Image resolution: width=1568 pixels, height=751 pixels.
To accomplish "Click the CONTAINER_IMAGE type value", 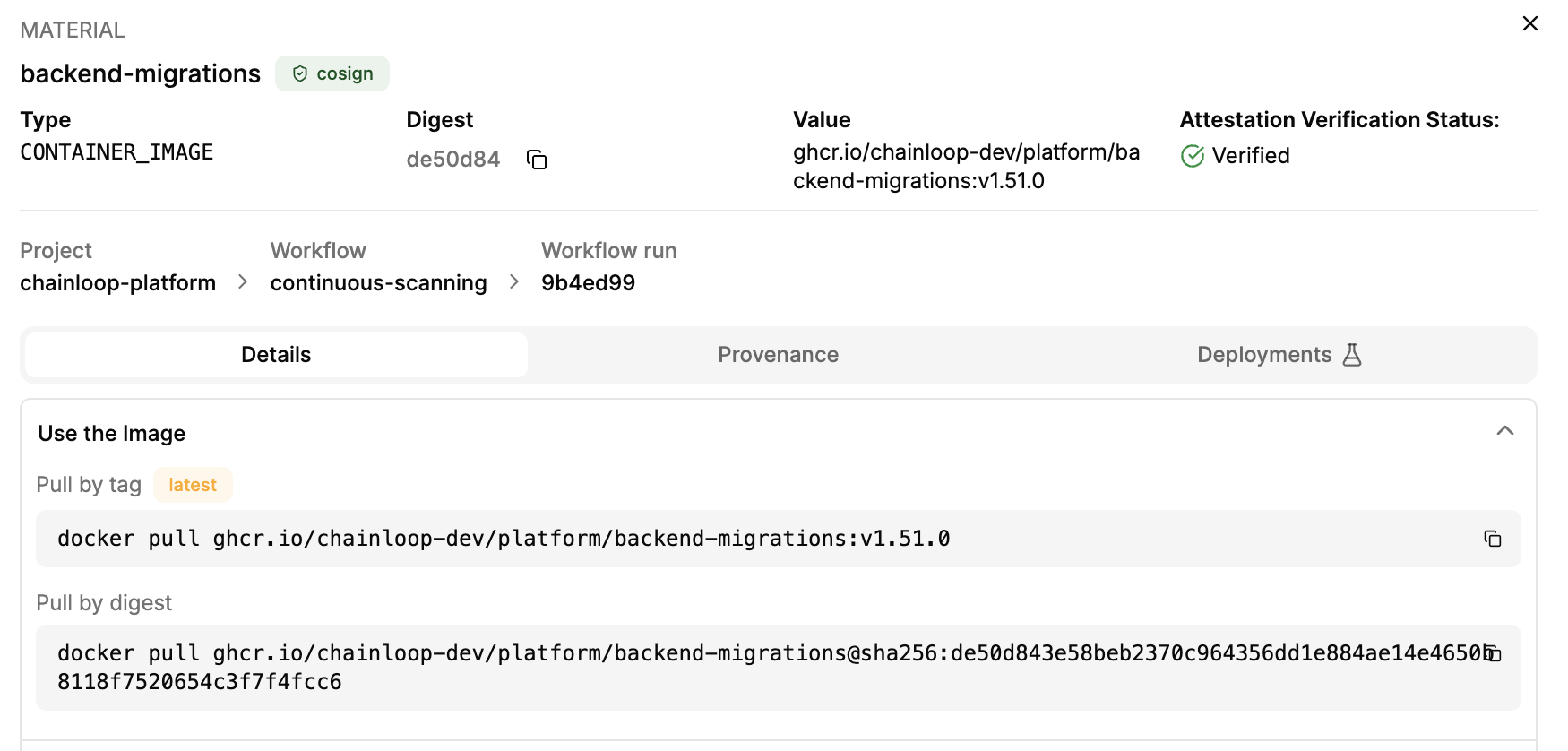I will coord(116,152).
